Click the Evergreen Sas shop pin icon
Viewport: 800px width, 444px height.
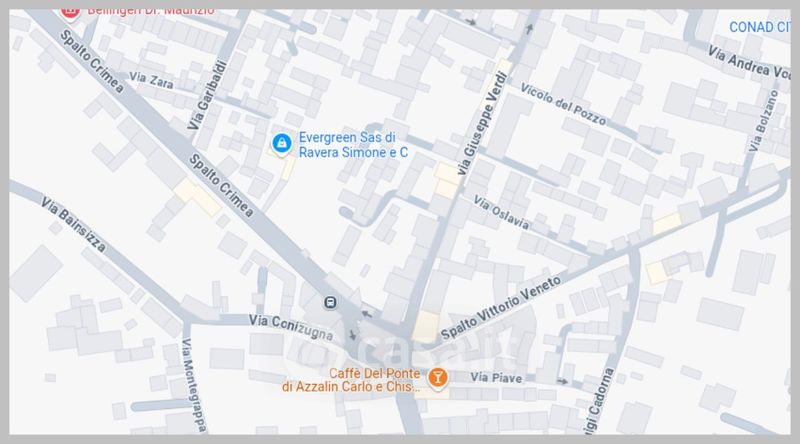point(282,144)
